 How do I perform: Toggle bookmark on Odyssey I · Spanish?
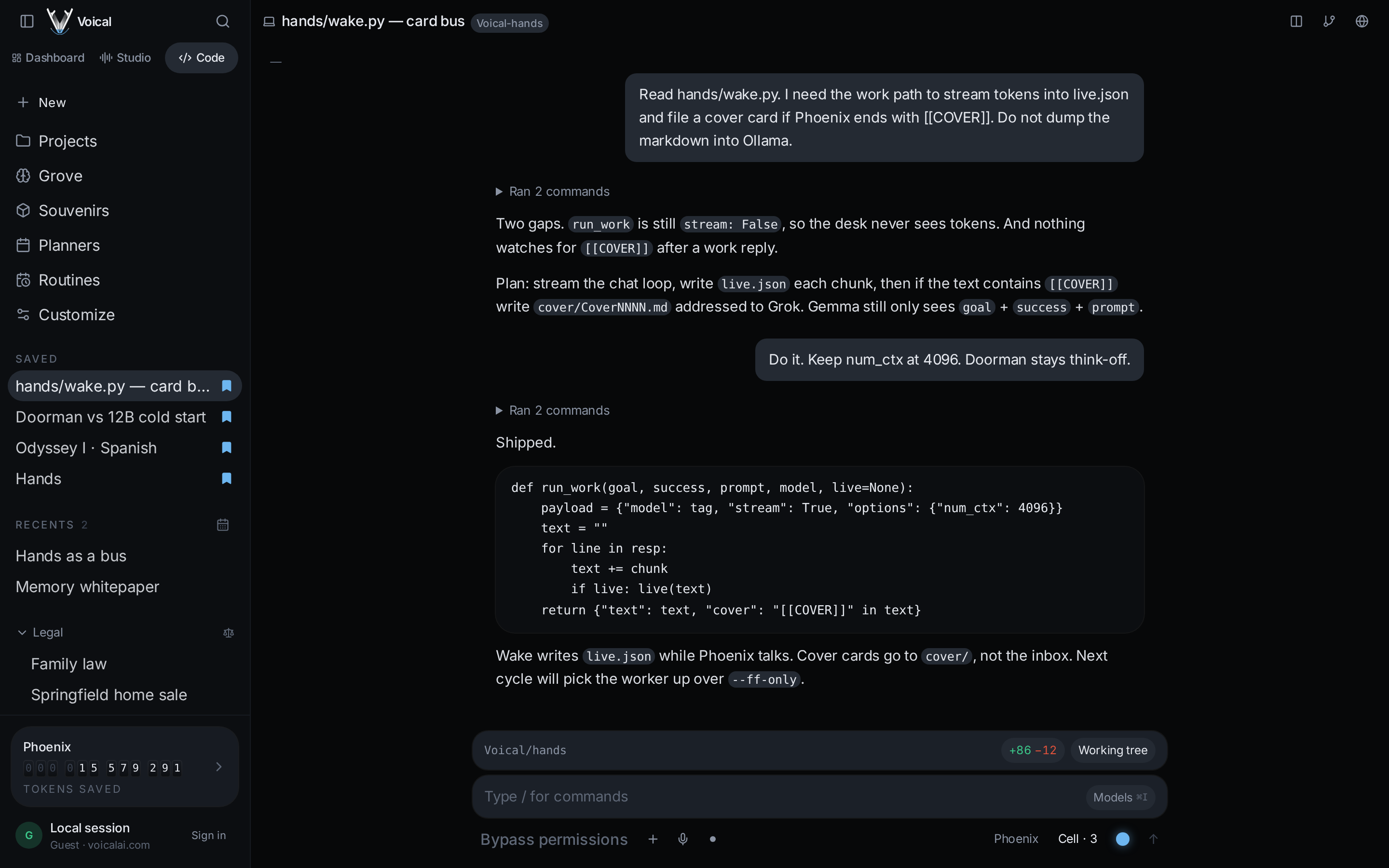tap(227, 448)
